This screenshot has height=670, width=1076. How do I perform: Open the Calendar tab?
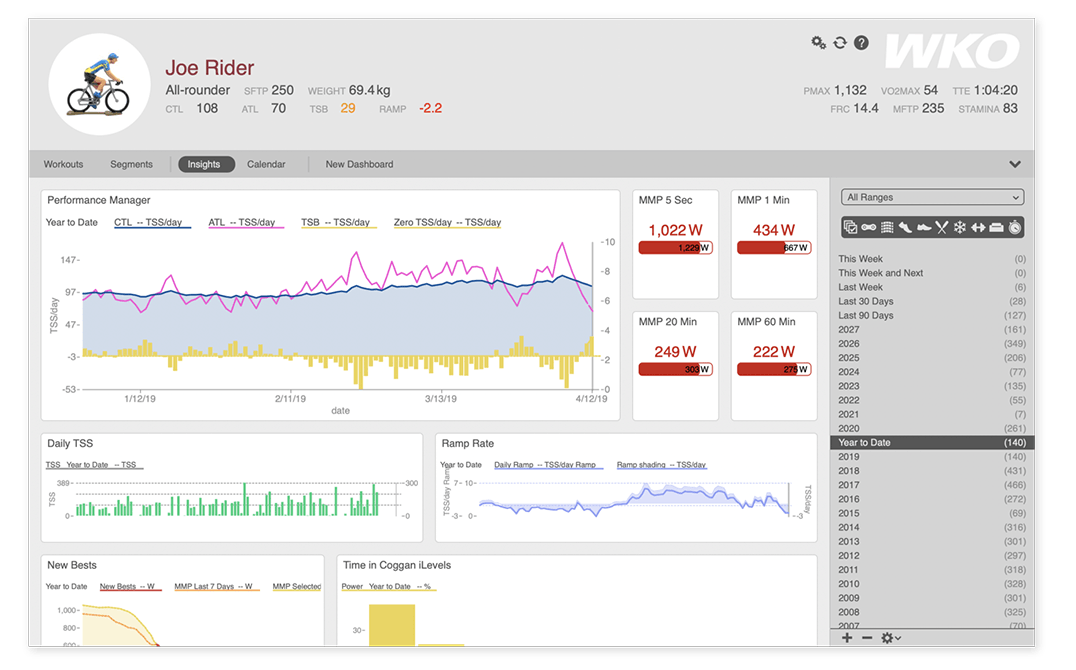click(x=266, y=164)
